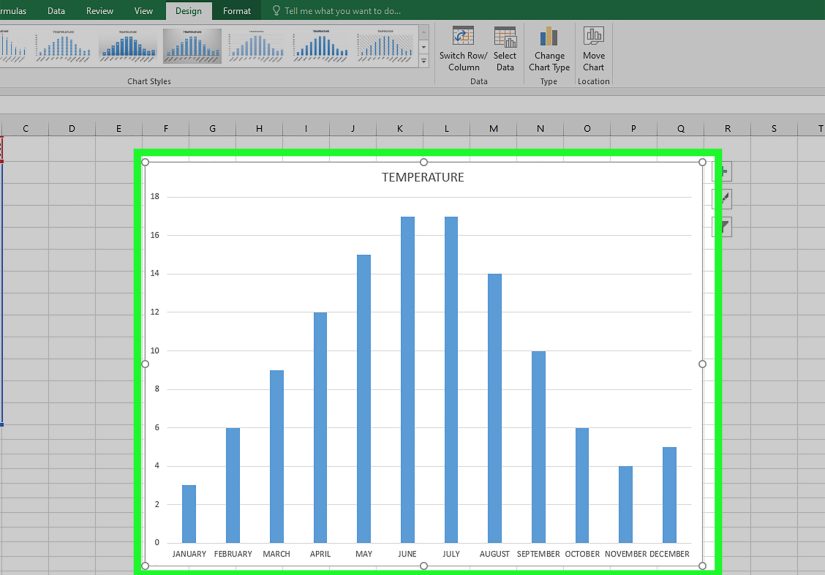825x575 pixels.
Task: Click the Tell me lightbulb icon
Action: click(x=276, y=11)
